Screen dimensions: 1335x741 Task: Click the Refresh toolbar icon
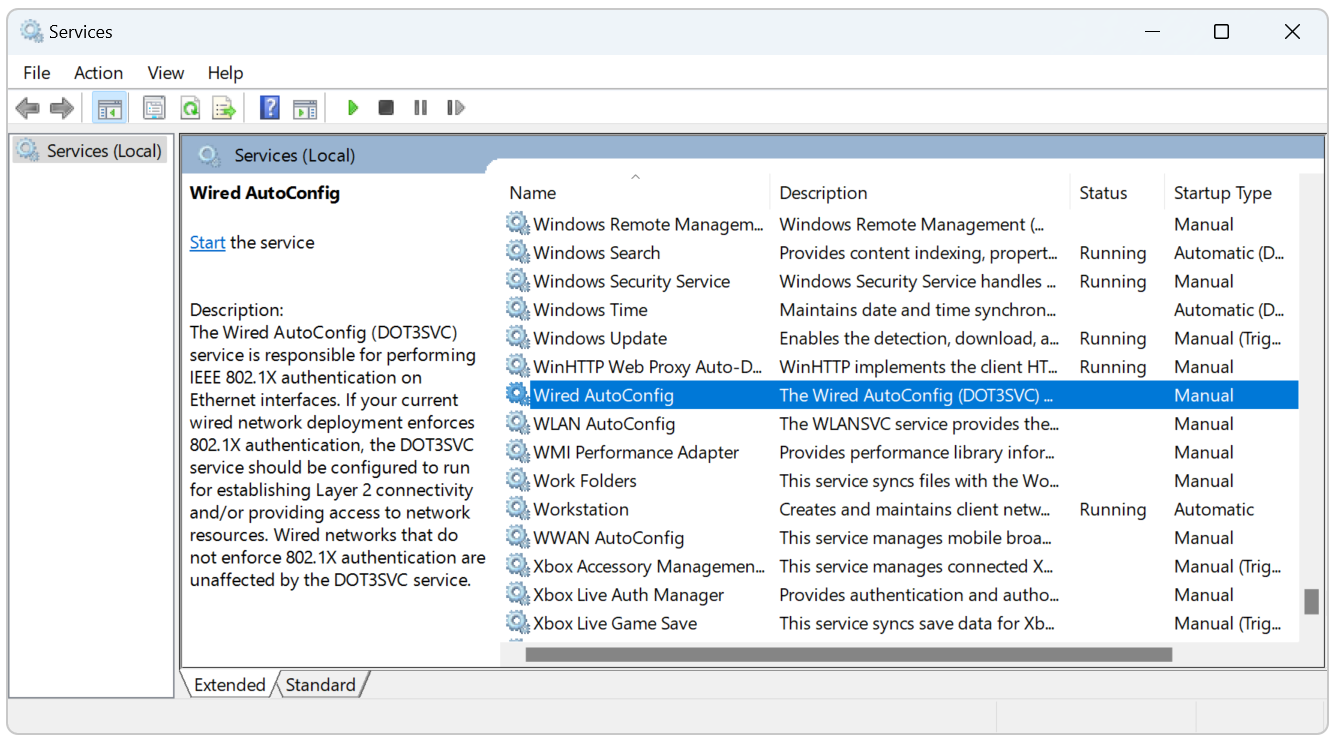click(190, 108)
